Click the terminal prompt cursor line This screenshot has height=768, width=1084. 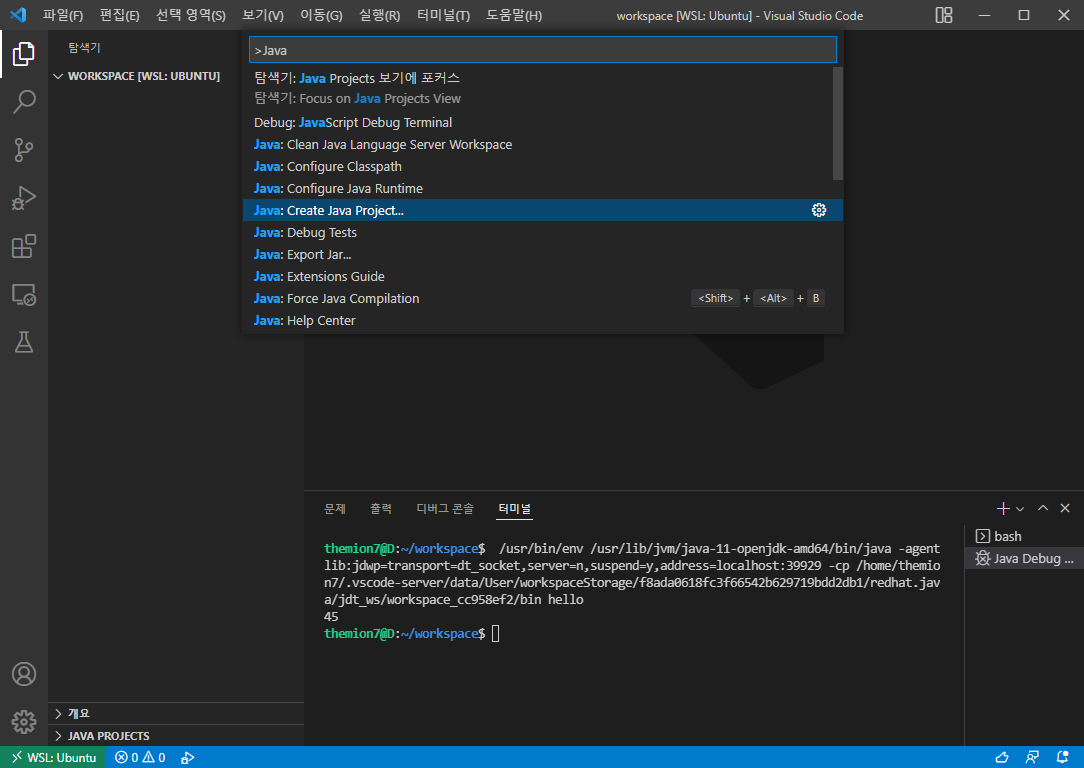[x=495, y=633]
